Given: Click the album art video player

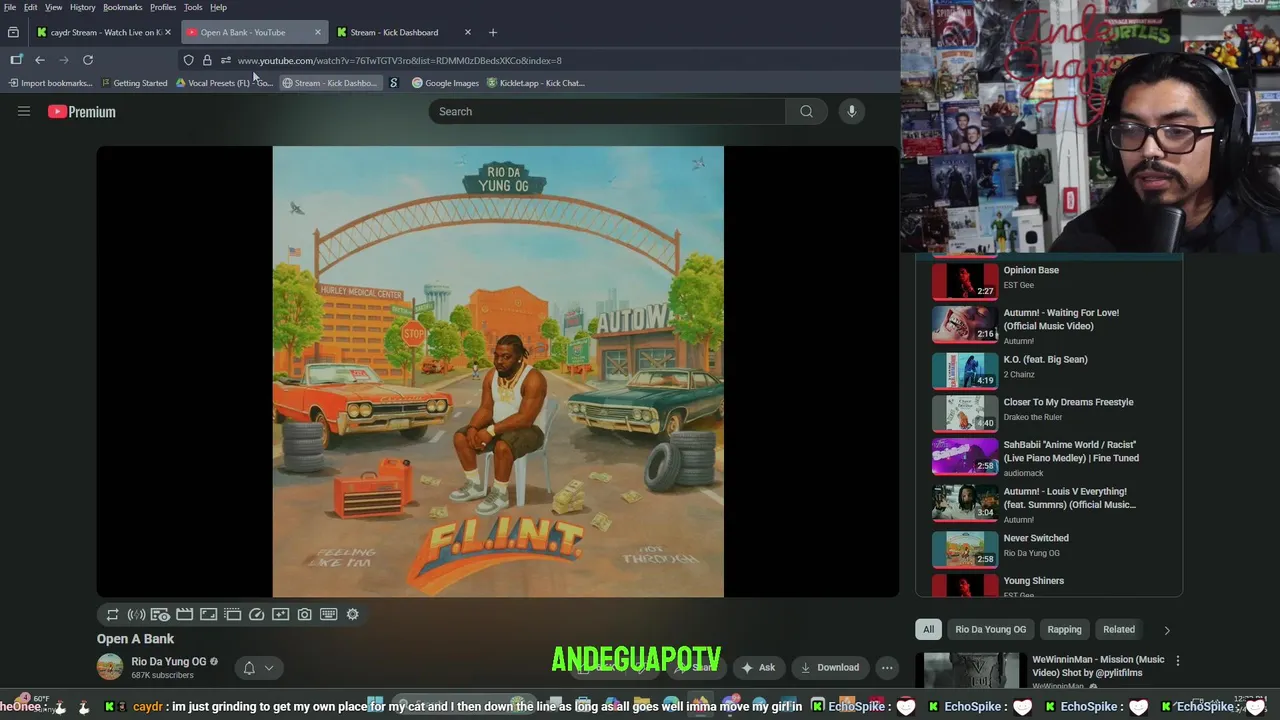Looking at the screenshot, I should [x=498, y=372].
